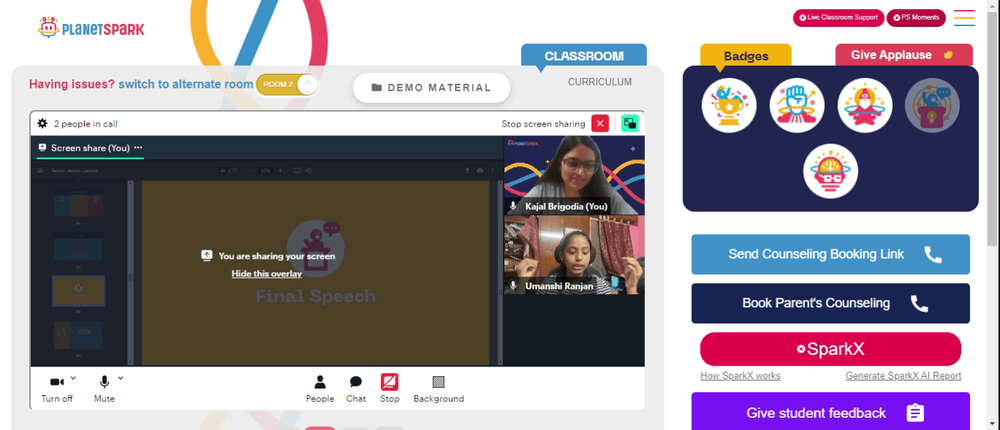Viewport: 1000px width, 430px height.
Task: Launch SparkX button
Action: 830,349
